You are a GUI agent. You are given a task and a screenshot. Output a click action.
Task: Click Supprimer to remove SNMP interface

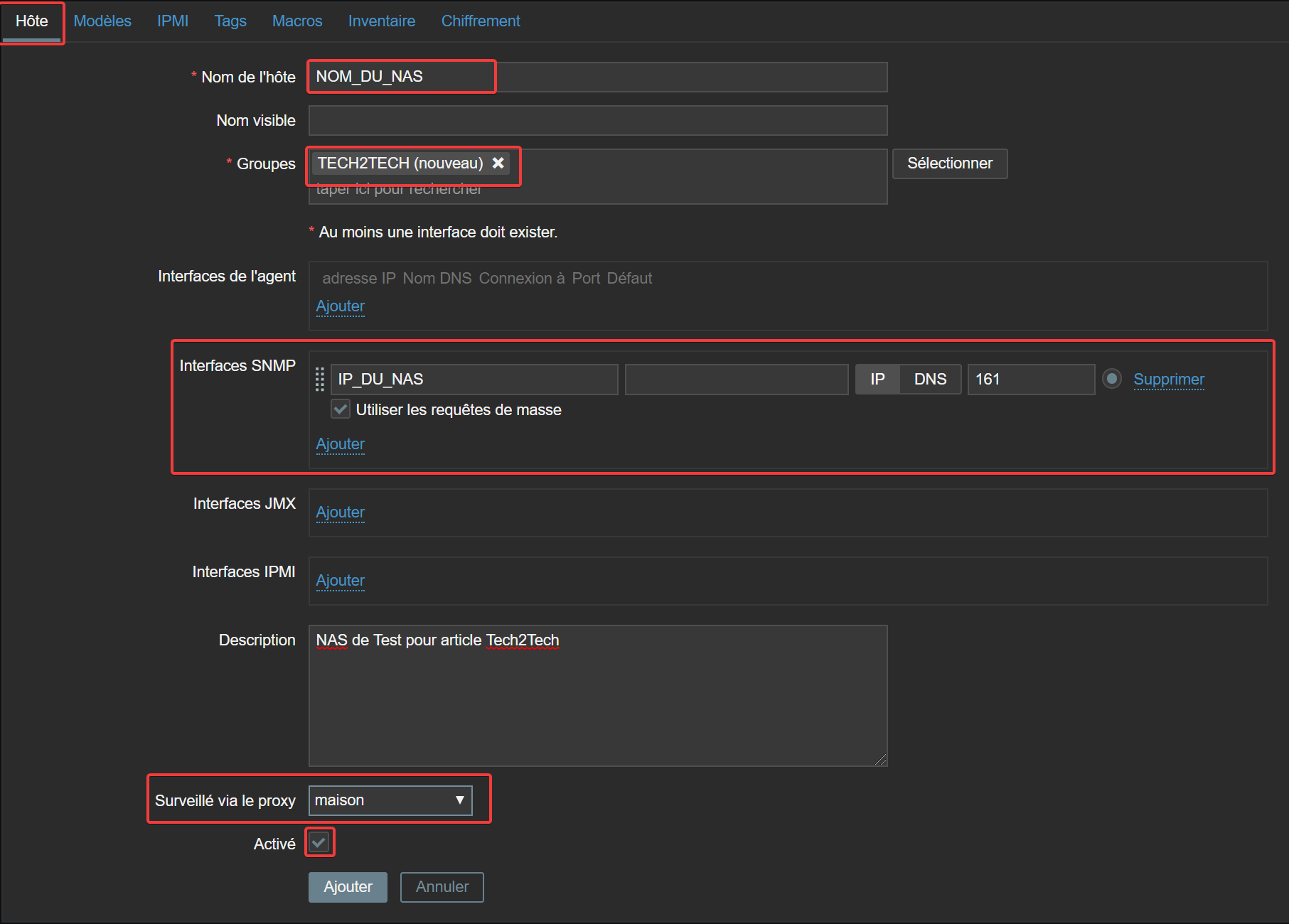click(x=1168, y=380)
